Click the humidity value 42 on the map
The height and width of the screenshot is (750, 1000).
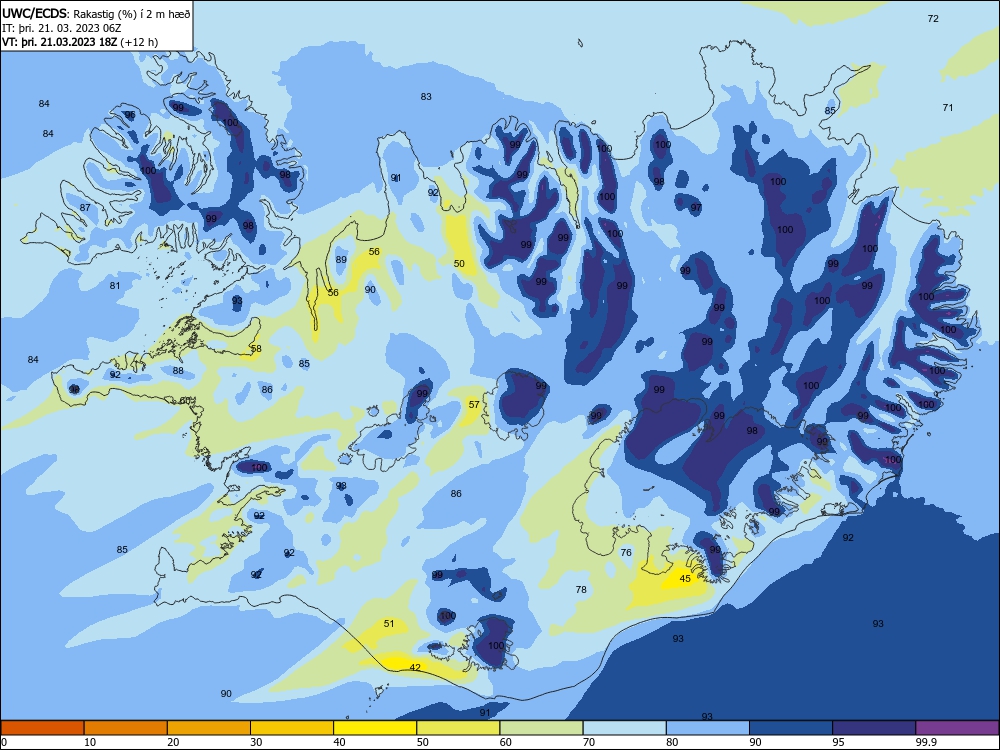tap(415, 667)
